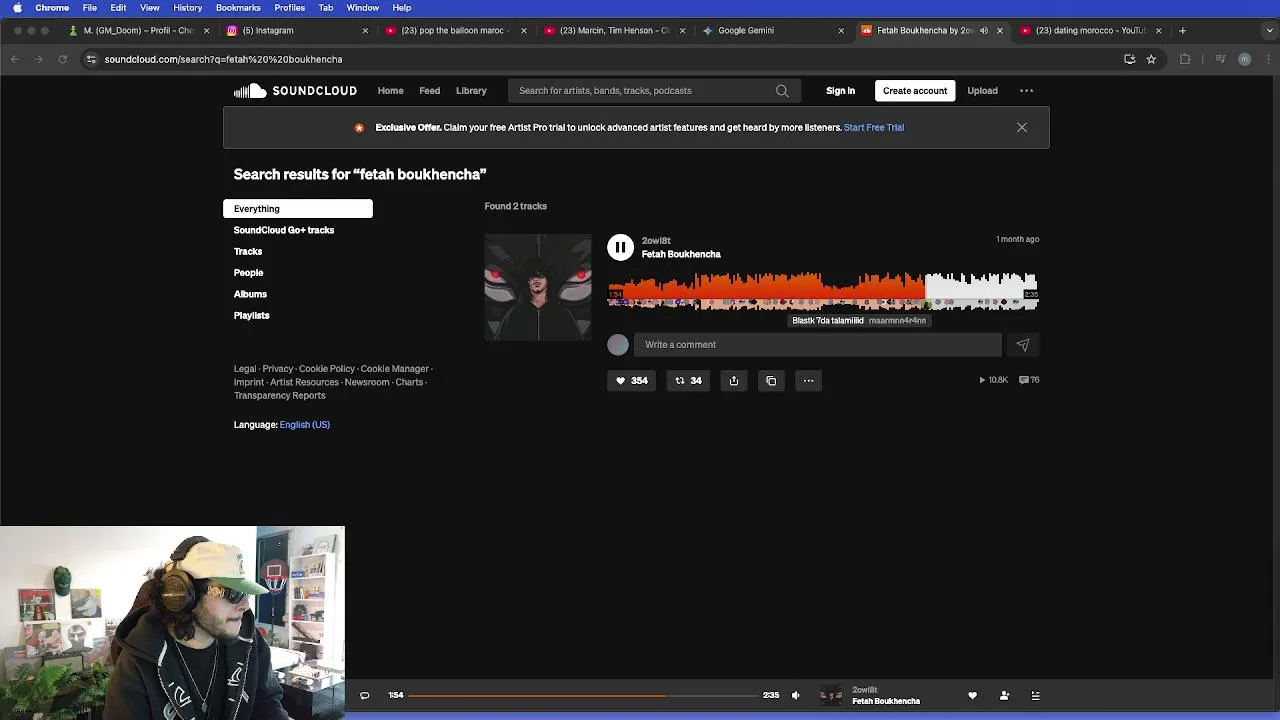Filter by SoundCloud Go+ tracks
Image resolution: width=1280 pixels, height=720 pixels.
(x=284, y=230)
